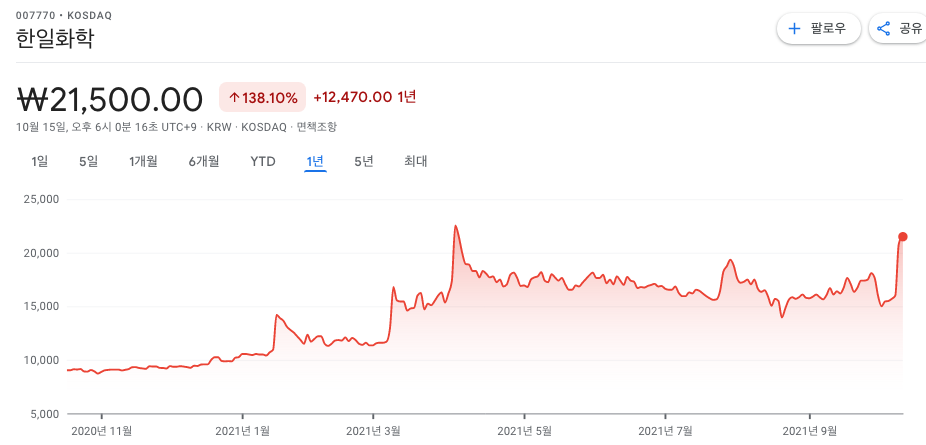
Task: Open the 최대 range tab
Action: pyautogui.click(x=416, y=161)
